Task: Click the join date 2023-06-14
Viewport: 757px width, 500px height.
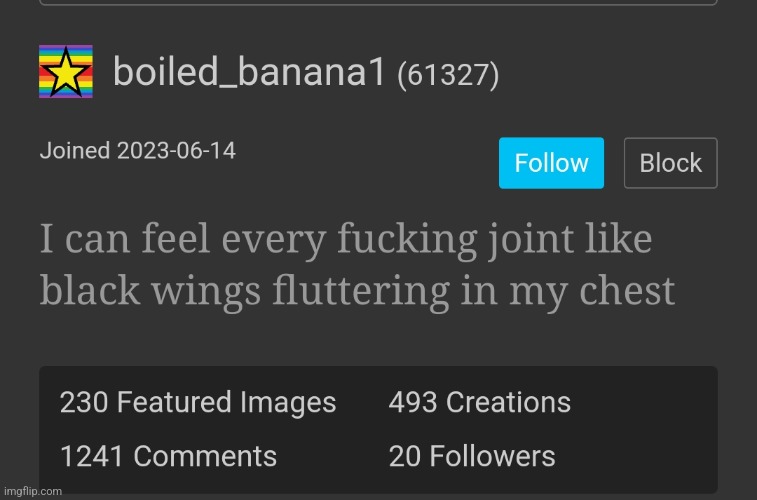Action: pos(176,152)
